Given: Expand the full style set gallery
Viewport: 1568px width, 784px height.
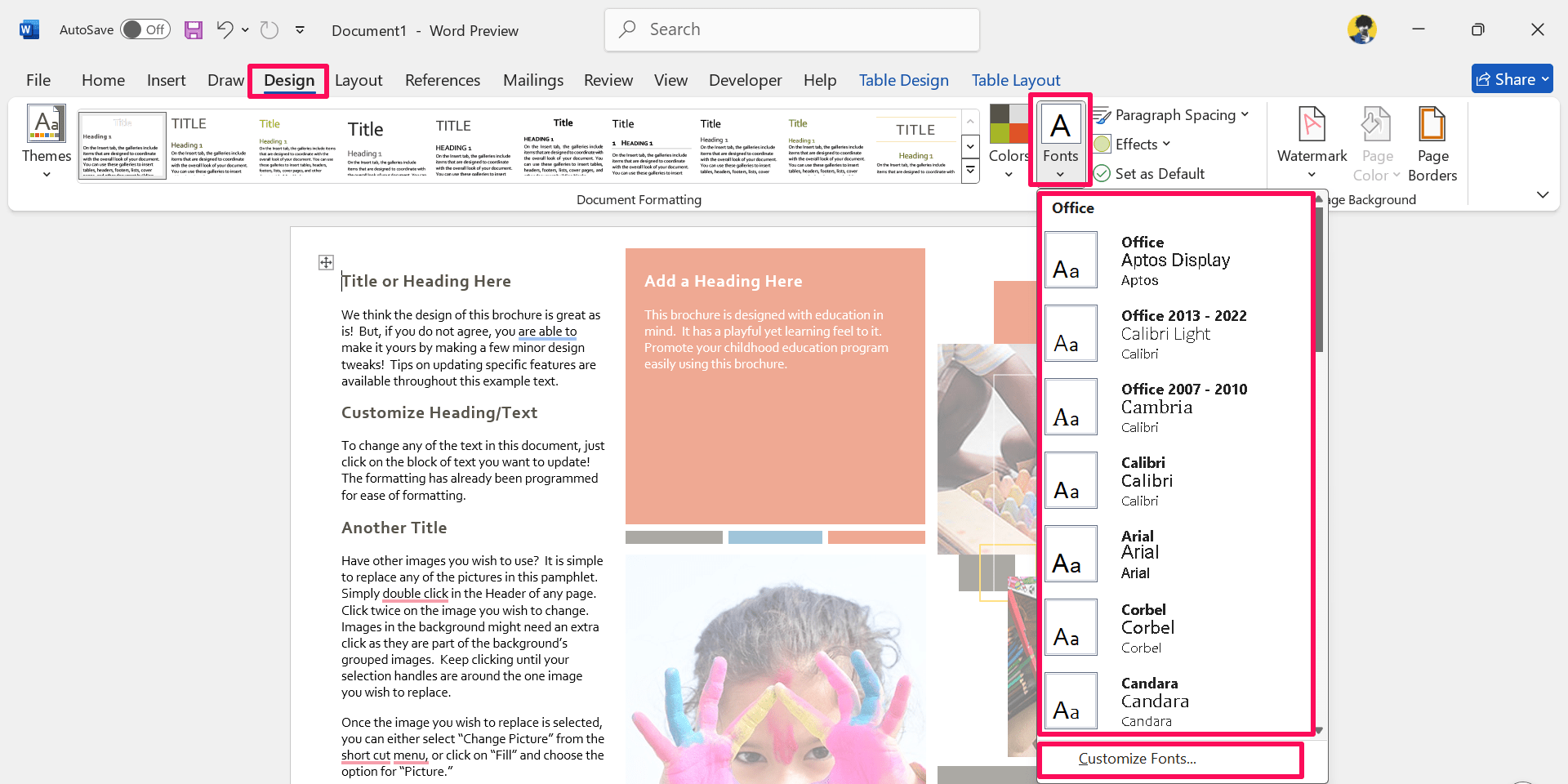Looking at the screenshot, I should (970, 171).
